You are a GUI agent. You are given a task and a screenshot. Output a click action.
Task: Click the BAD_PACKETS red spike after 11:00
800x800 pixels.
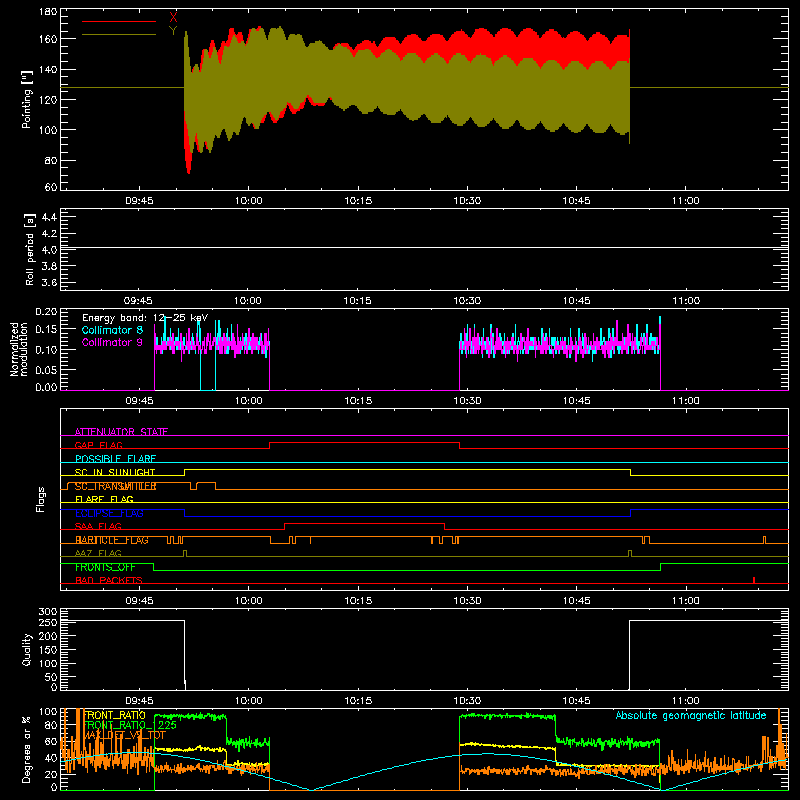click(754, 580)
